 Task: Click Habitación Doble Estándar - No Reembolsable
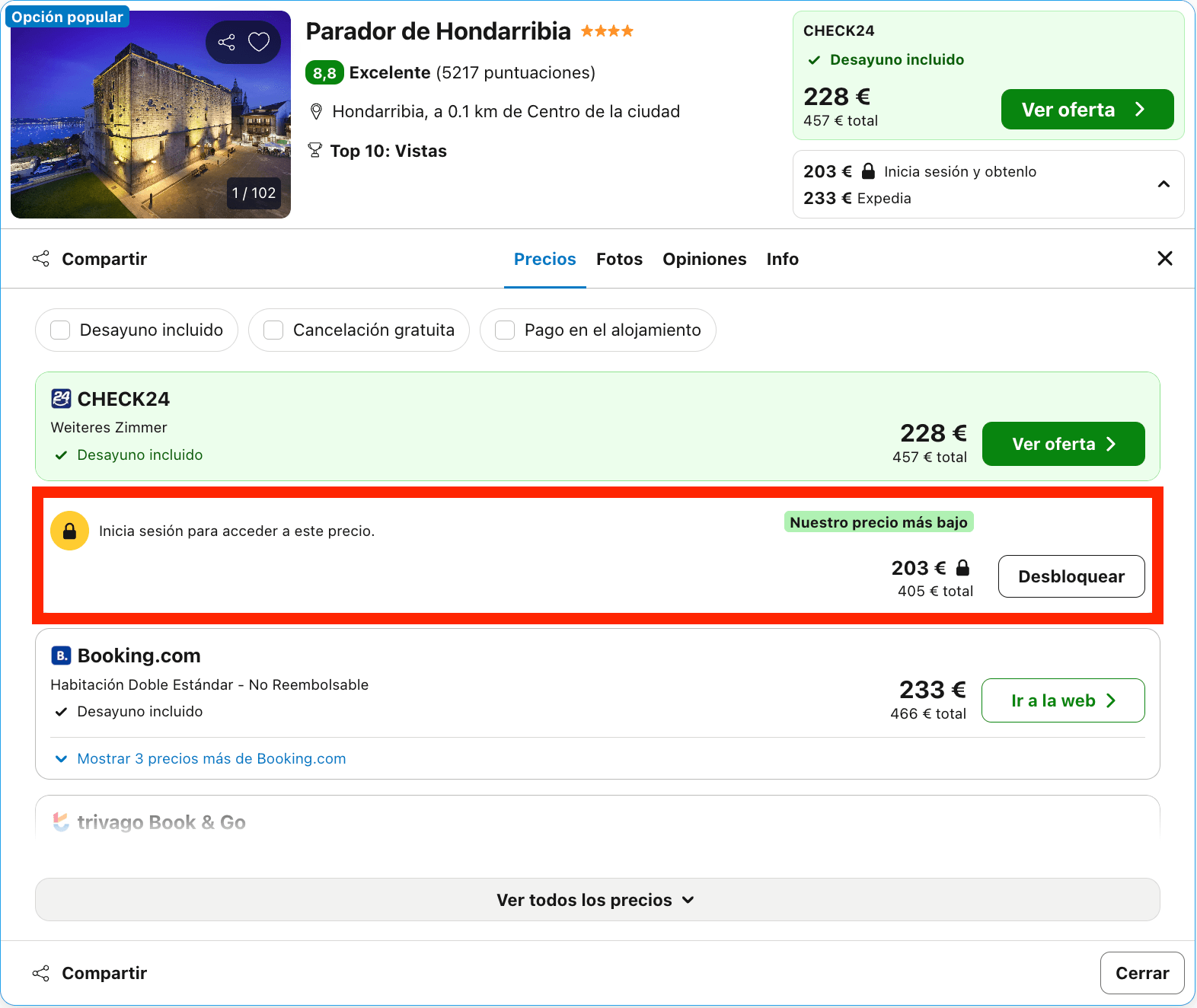[209, 684]
